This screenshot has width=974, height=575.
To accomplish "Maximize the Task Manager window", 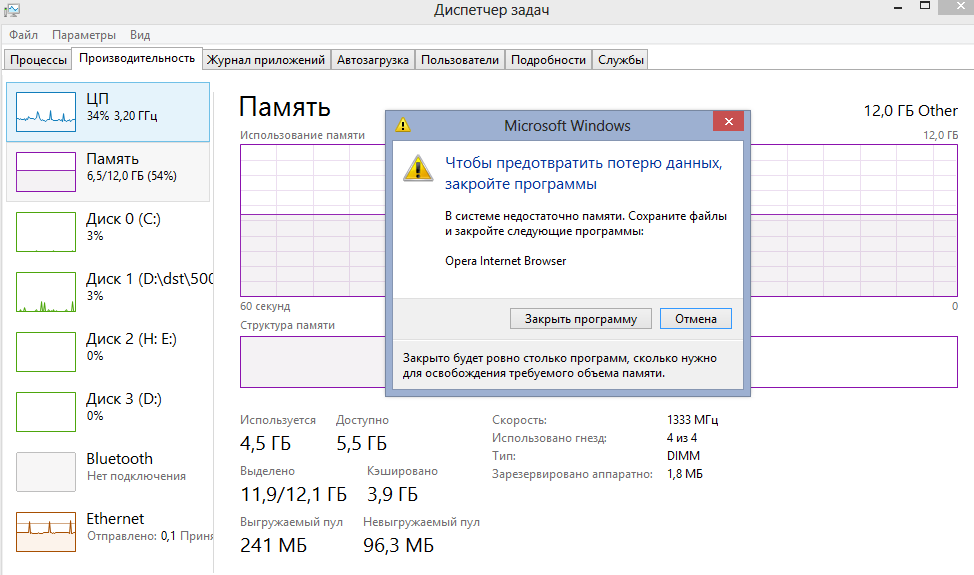I will coord(925,6).
